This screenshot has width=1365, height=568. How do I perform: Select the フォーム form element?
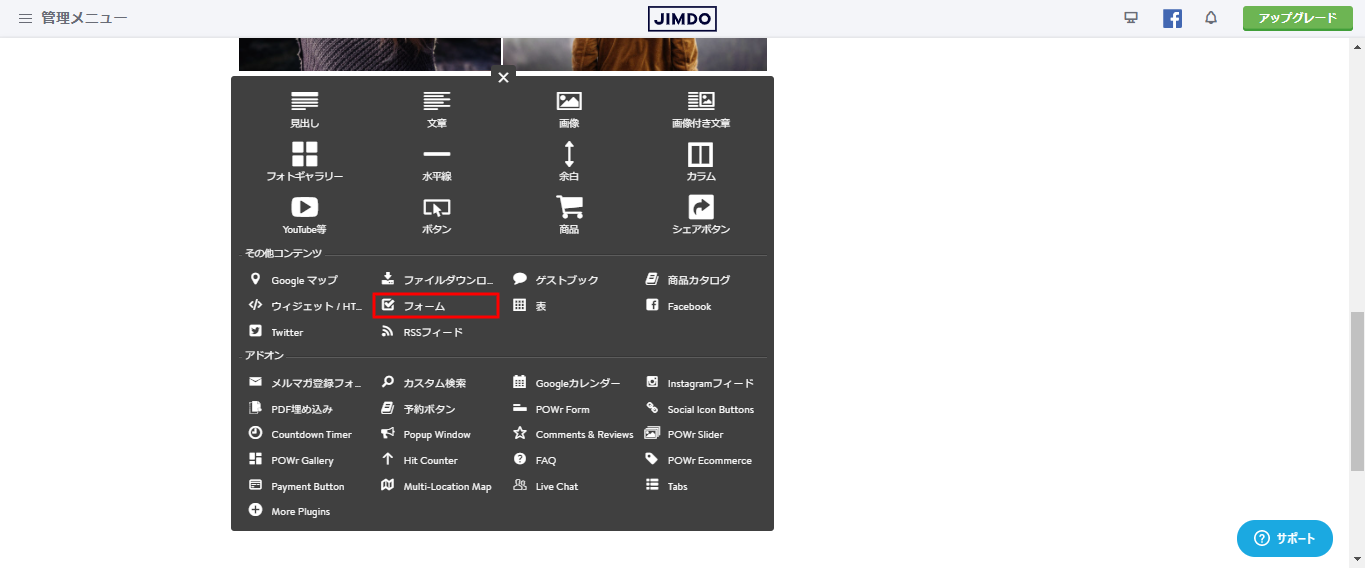(x=437, y=306)
